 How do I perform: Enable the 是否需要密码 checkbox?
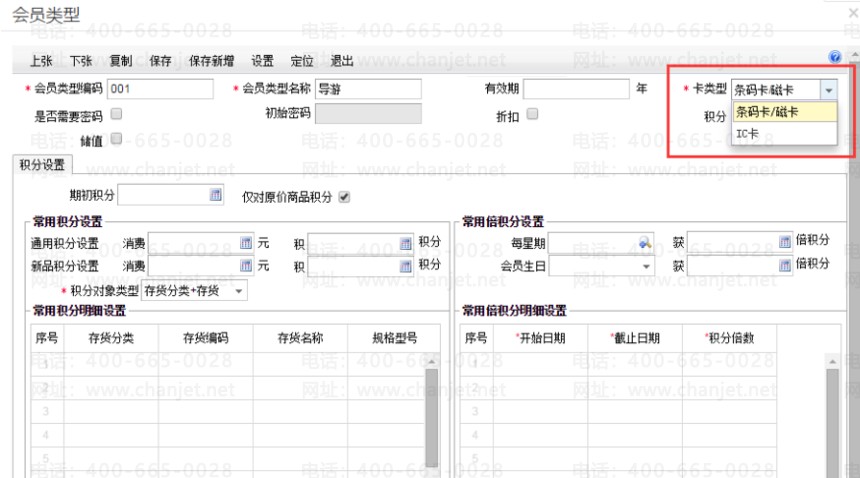pyautogui.click(x=116, y=114)
